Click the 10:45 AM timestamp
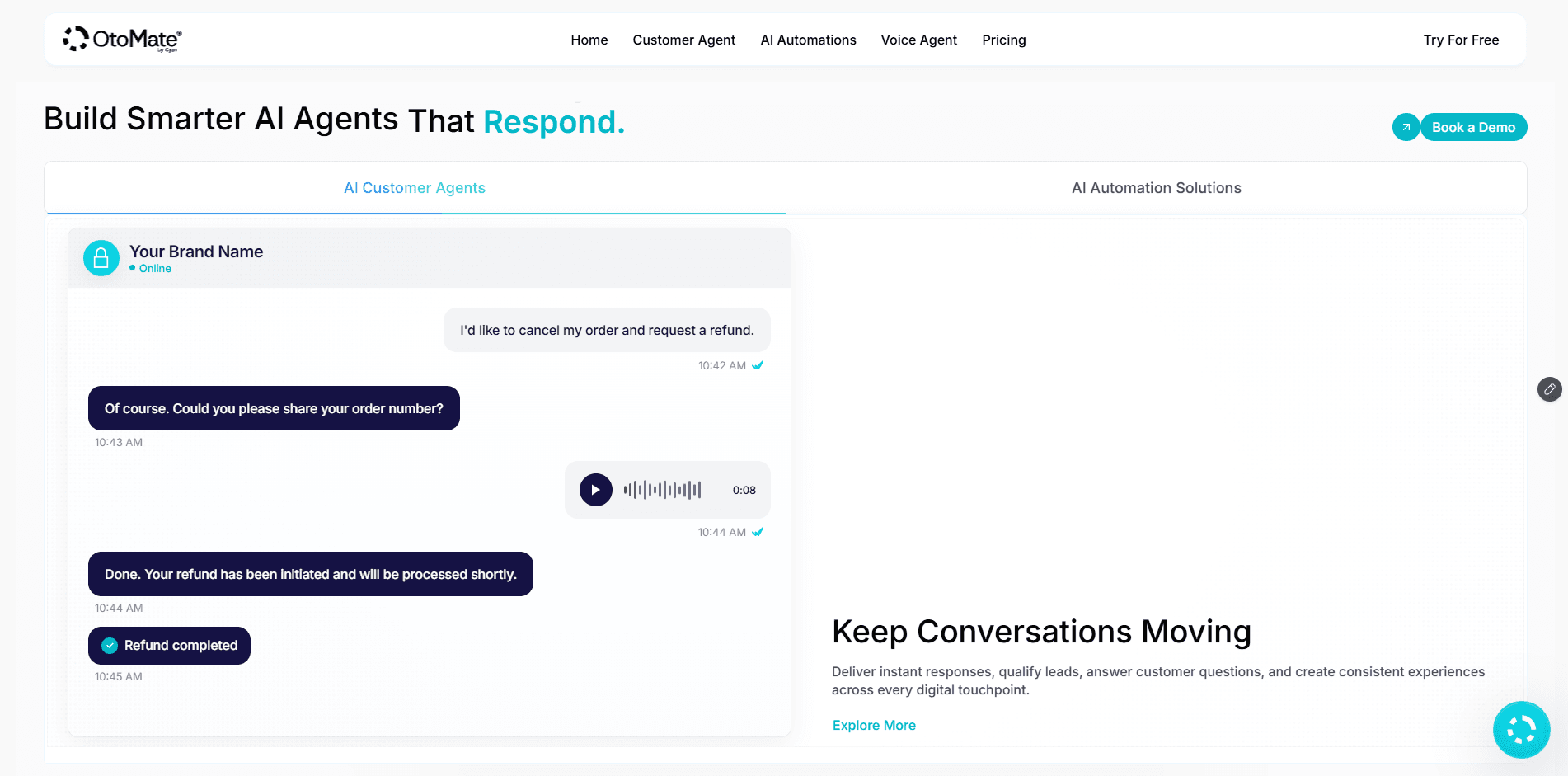Screen dimensions: 1568x776 (119, 676)
